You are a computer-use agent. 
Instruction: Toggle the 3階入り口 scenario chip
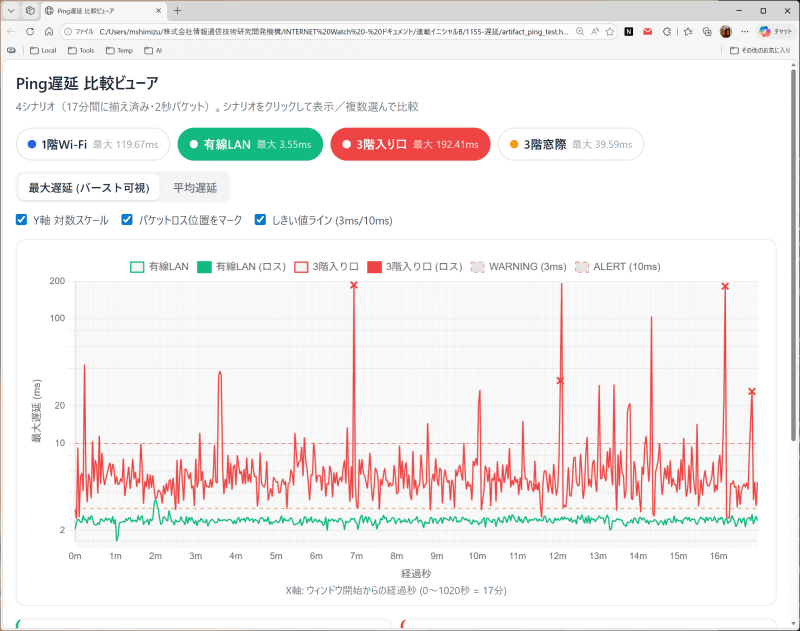click(410, 144)
